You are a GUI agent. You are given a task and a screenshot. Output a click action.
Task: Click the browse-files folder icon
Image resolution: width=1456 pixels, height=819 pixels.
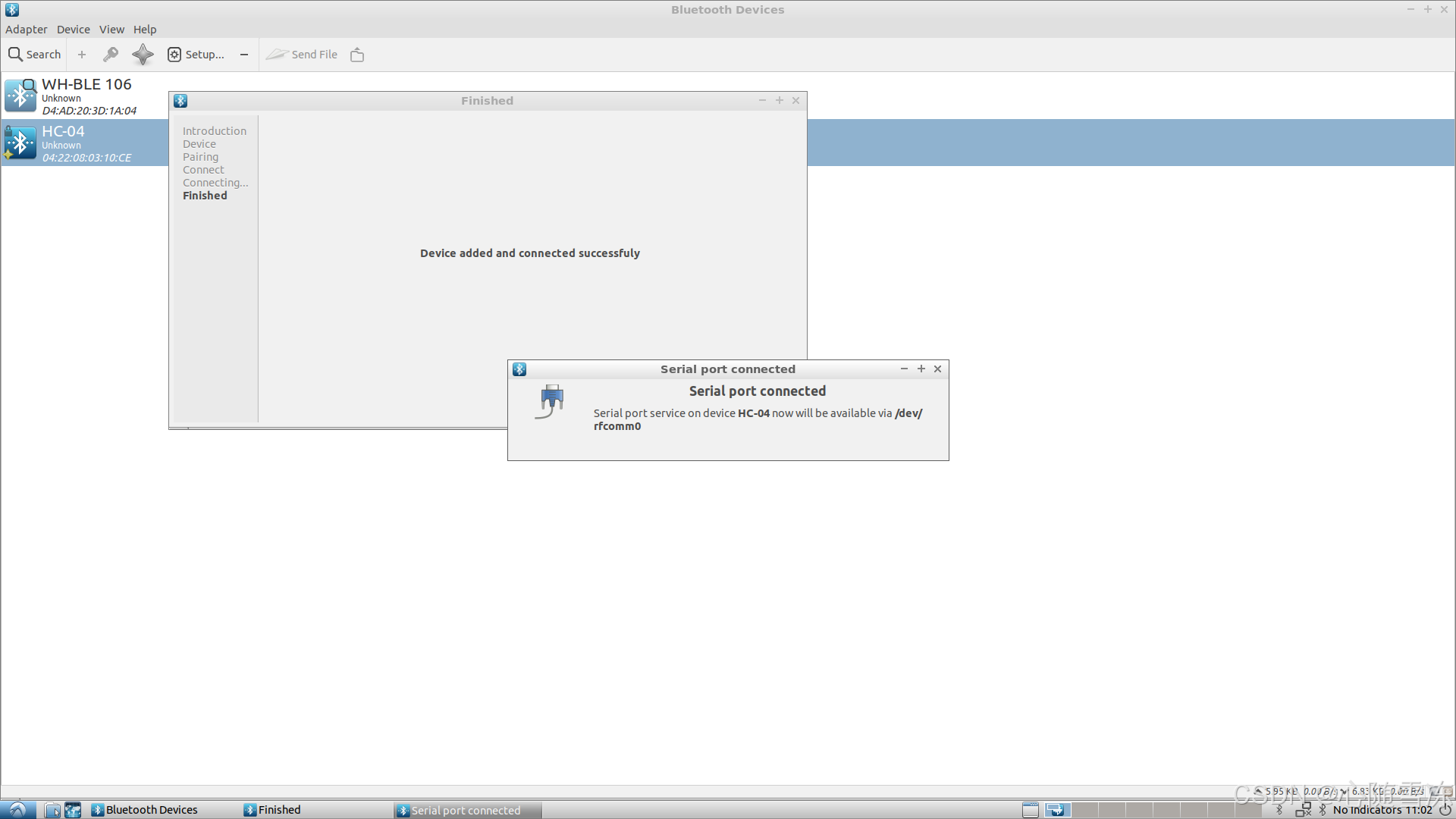tap(357, 55)
